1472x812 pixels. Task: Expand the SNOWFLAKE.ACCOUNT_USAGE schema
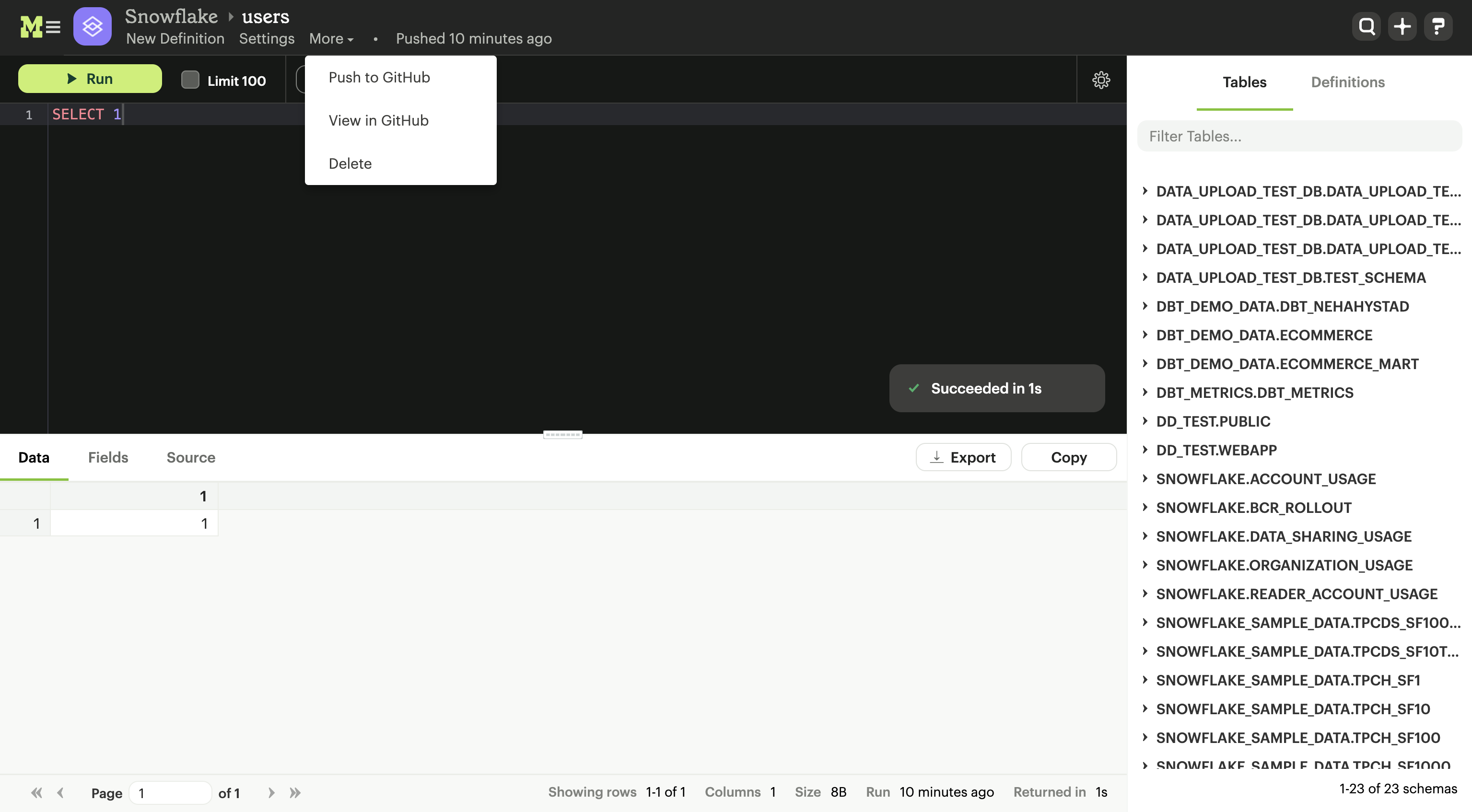click(x=1145, y=478)
